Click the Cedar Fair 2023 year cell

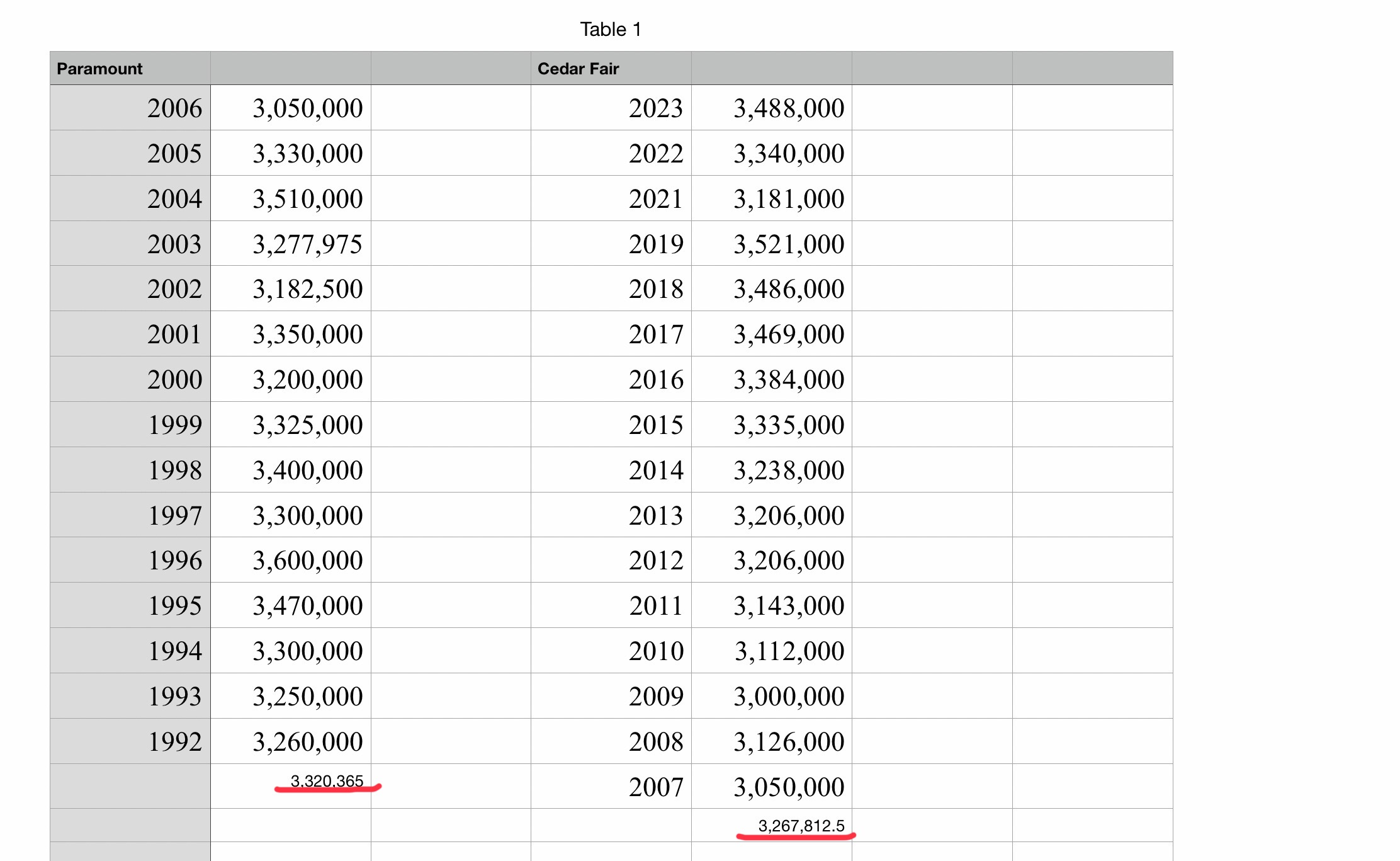pyautogui.click(x=611, y=108)
